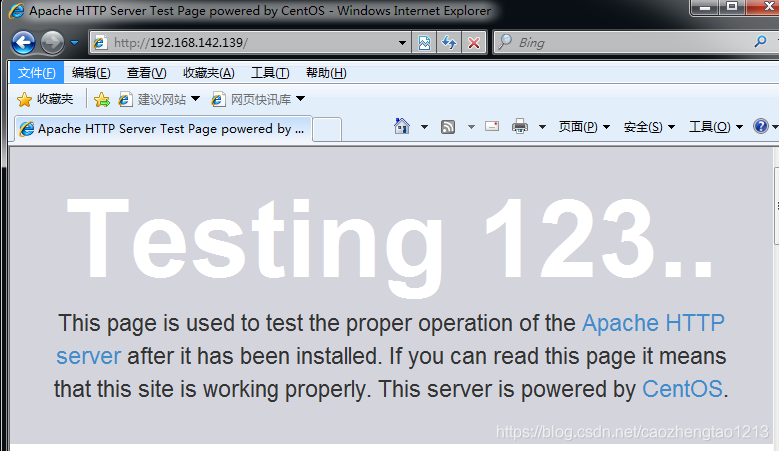Click the IE page icon in address bar
Image resolution: width=779 pixels, height=451 pixels.
100,43
